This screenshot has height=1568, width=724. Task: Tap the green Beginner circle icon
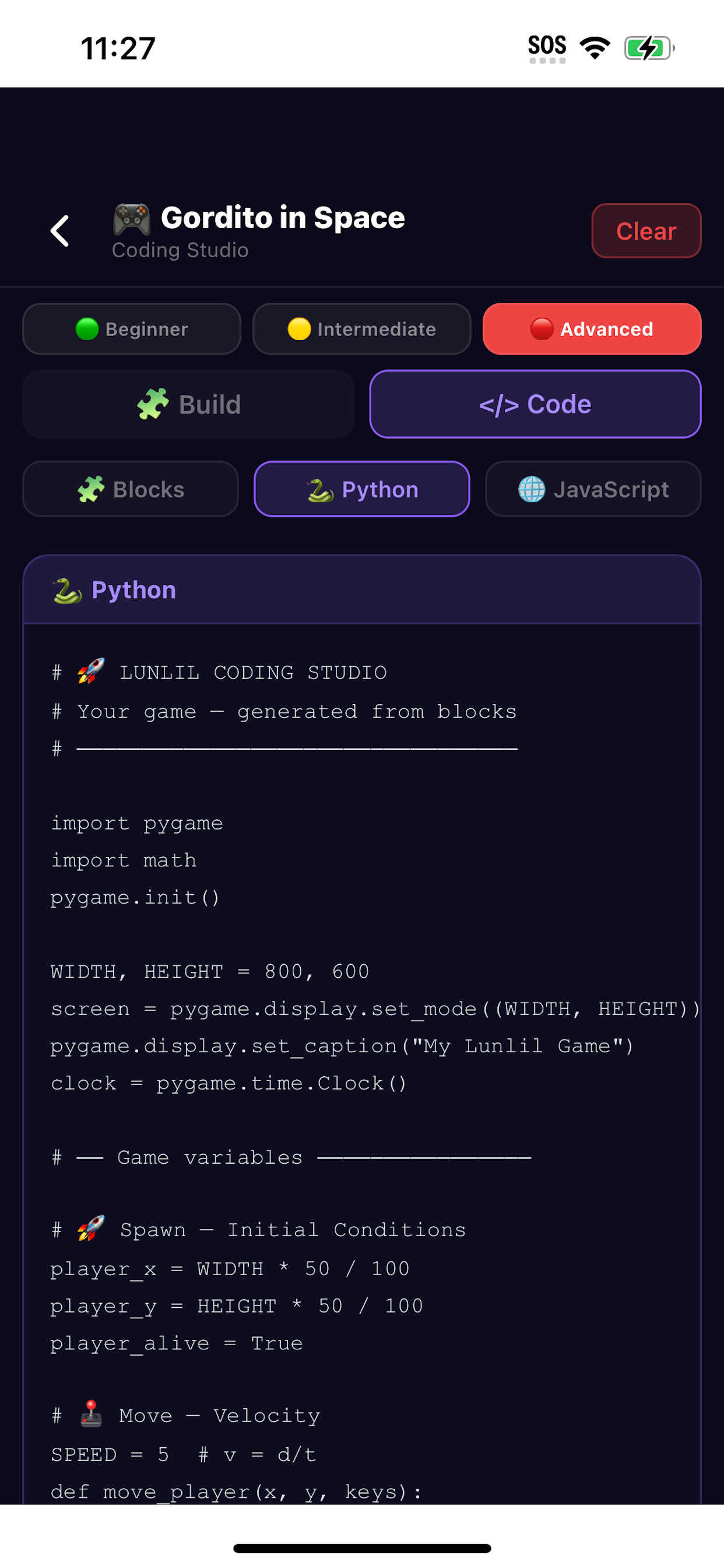(x=87, y=328)
